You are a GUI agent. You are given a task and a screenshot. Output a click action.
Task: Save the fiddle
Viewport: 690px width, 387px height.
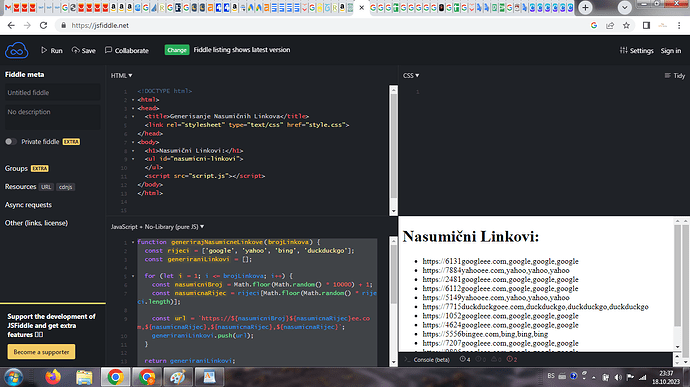(x=84, y=50)
